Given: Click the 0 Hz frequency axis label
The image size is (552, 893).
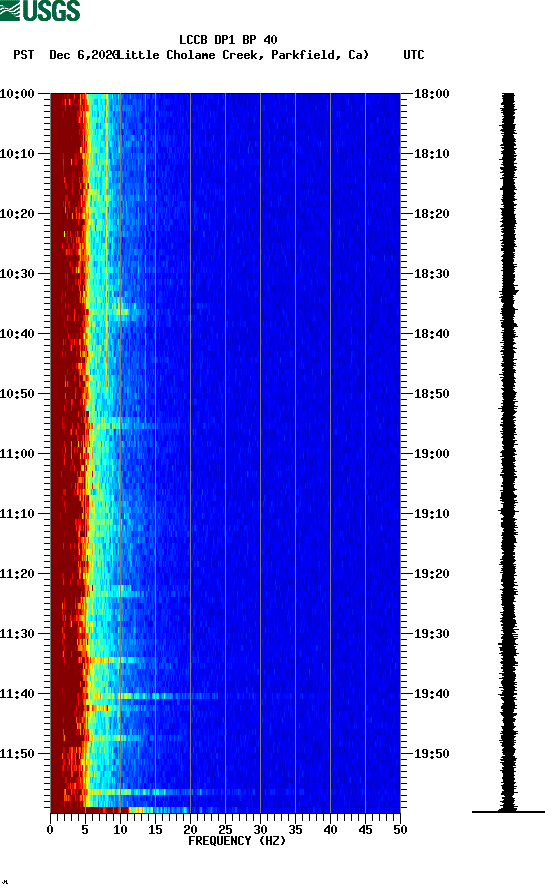Looking at the screenshot, I should tap(50, 830).
